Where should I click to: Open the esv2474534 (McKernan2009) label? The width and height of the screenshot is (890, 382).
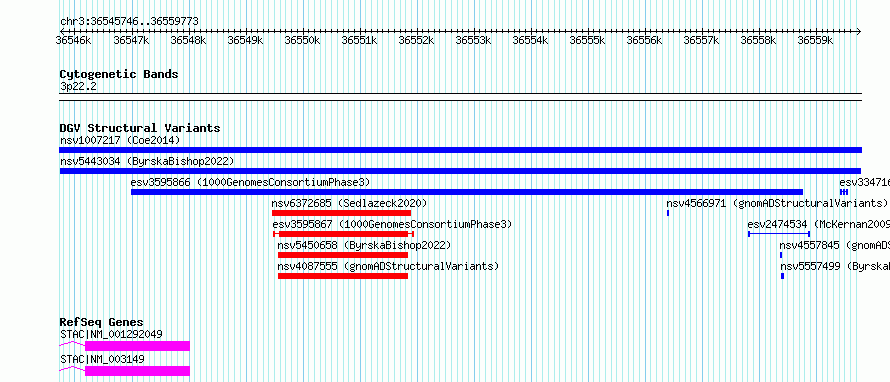coord(818,224)
